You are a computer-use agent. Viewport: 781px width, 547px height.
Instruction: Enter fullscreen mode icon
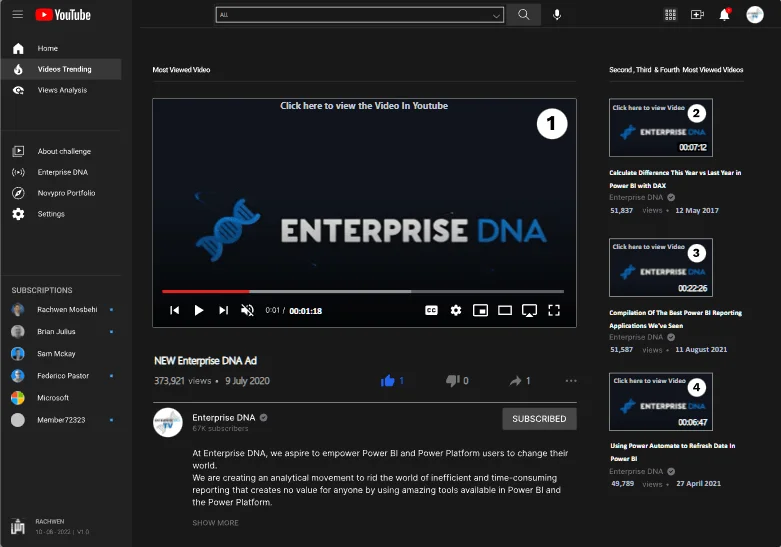pos(554,310)
